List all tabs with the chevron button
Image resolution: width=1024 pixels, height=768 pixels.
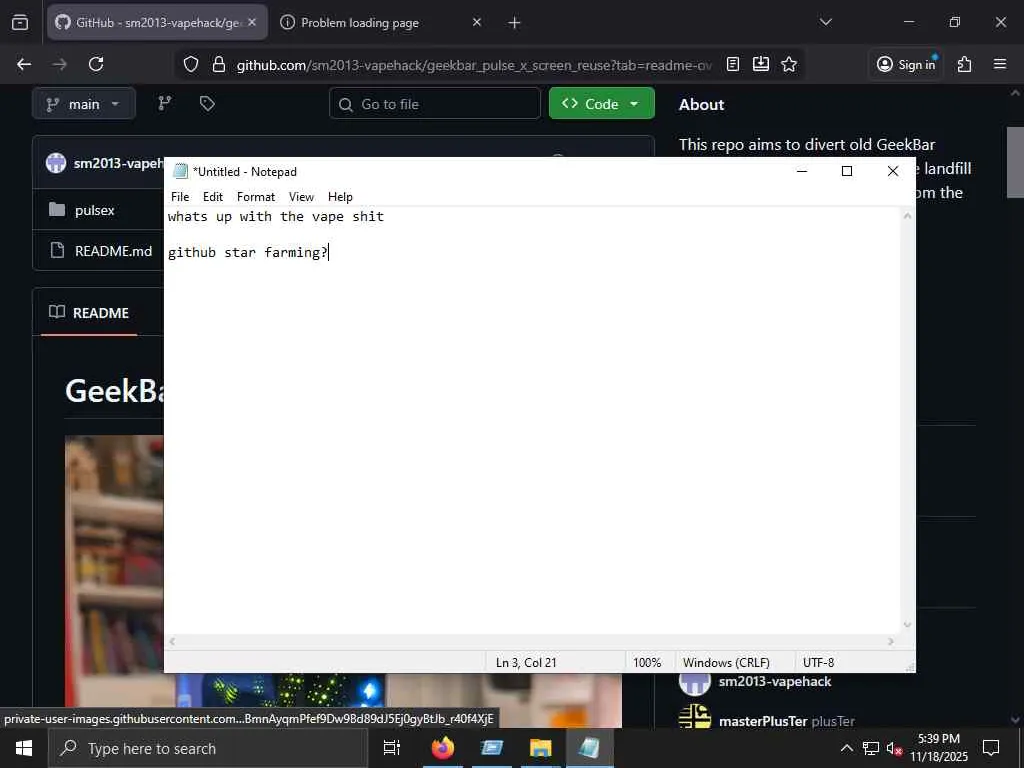pos(825,22)
